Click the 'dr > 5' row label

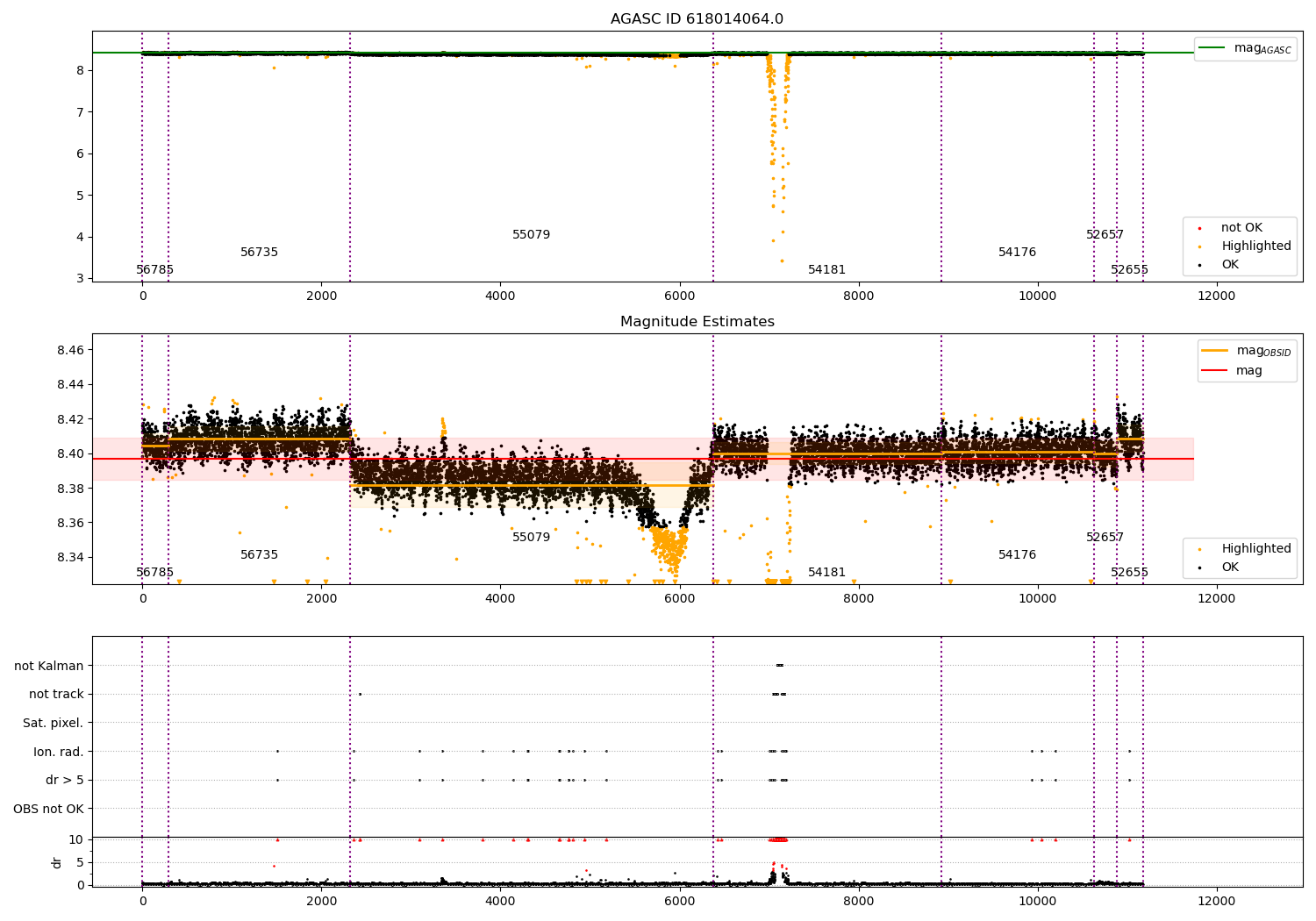click(65, 781)
